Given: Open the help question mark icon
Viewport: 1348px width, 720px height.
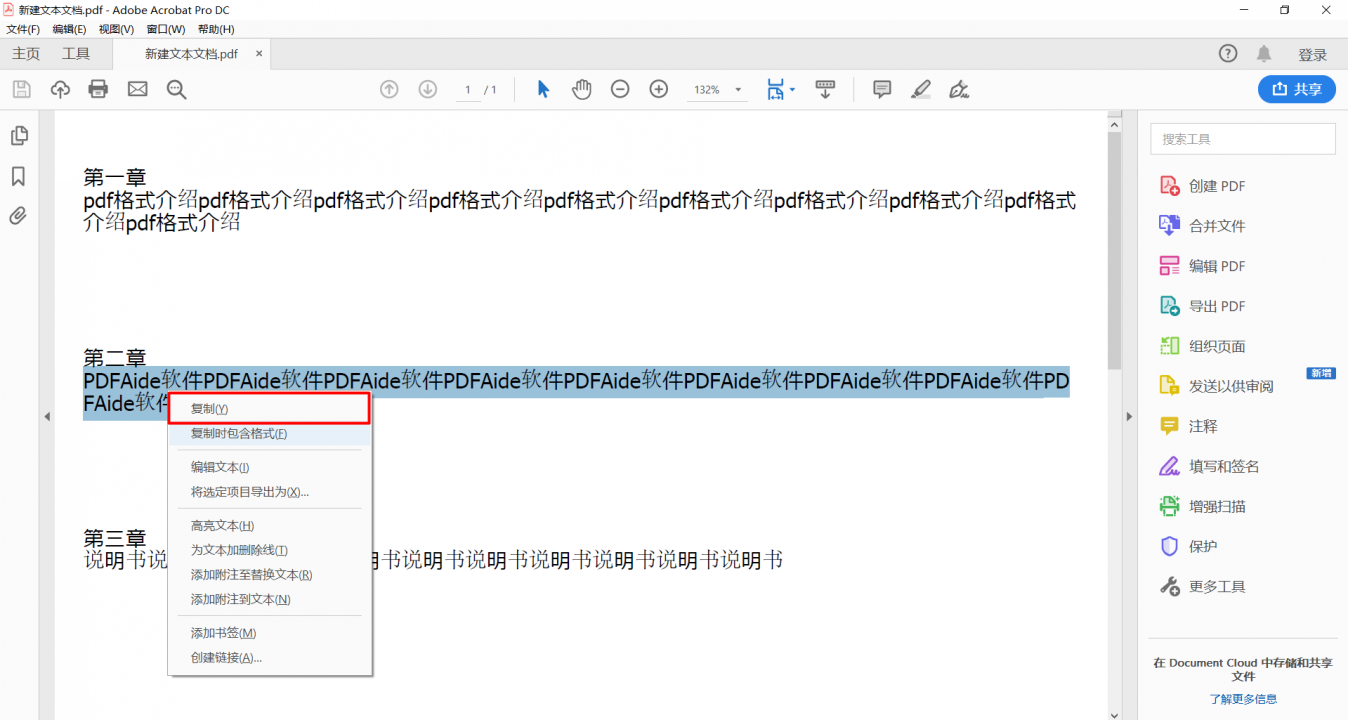Looking at the screenshot, I should (1228, 54).
